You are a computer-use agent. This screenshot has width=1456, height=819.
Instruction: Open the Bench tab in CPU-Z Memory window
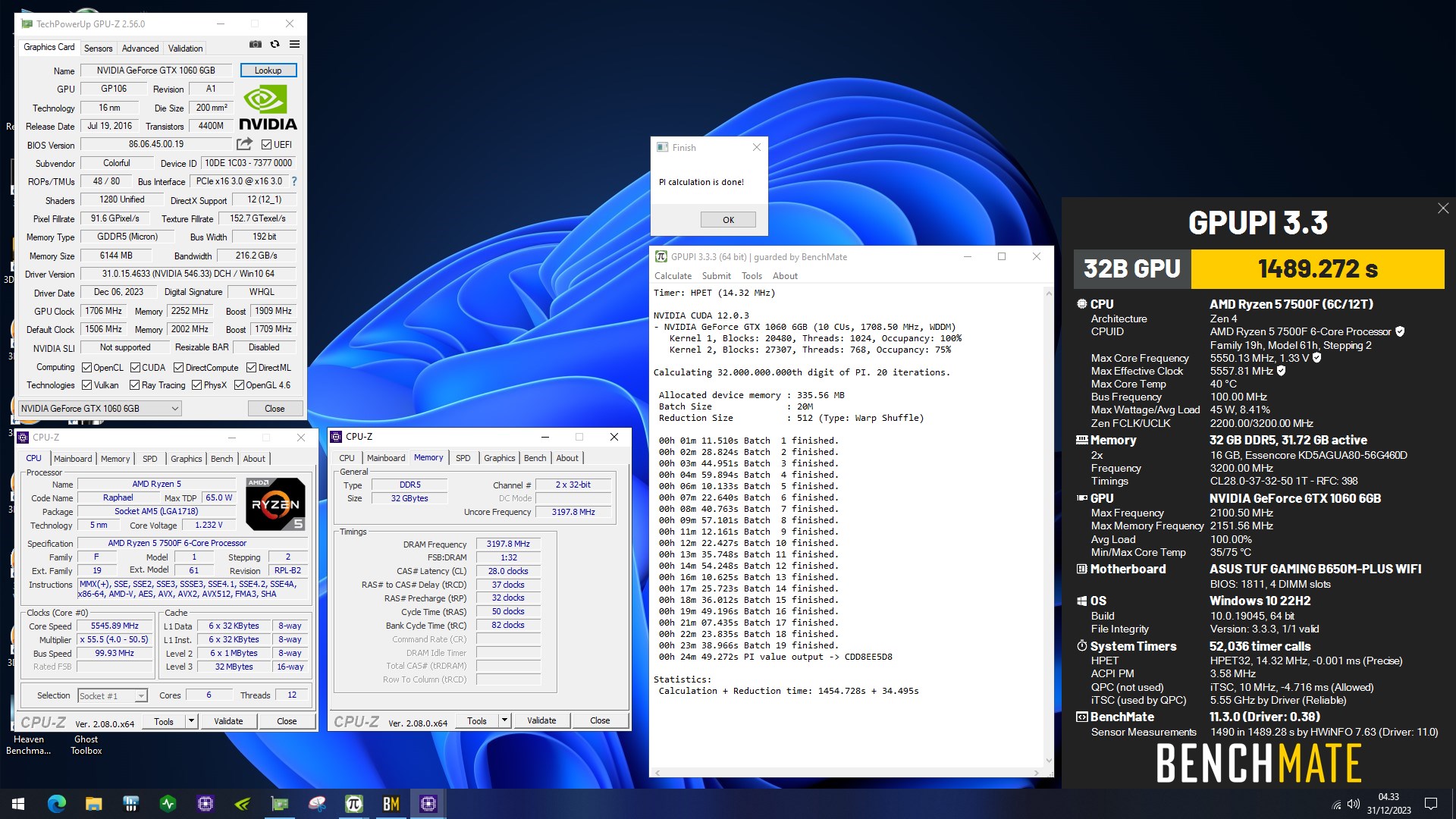coord(535,458)
